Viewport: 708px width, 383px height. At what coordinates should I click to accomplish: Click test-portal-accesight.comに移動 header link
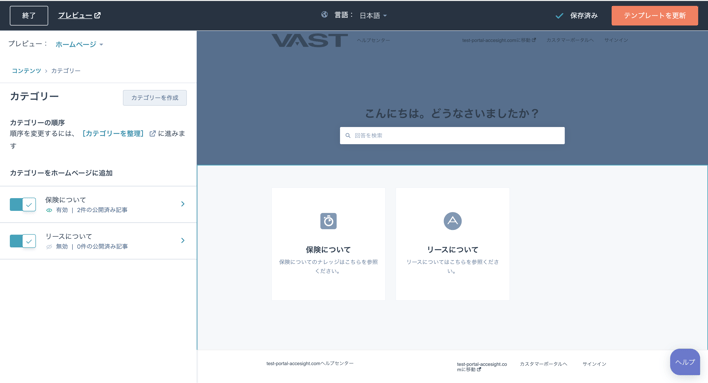click(x=499, y=40)
